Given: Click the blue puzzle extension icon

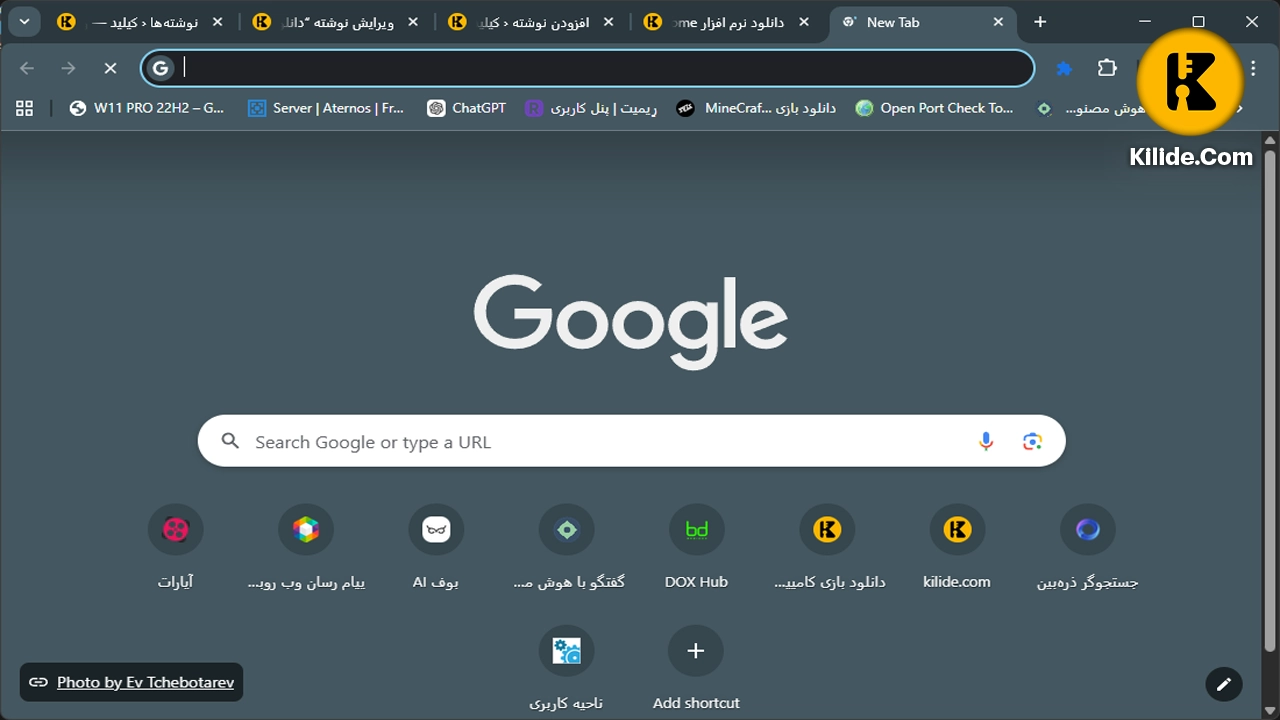Looking at the screenshot, I should pos(1064,68).
